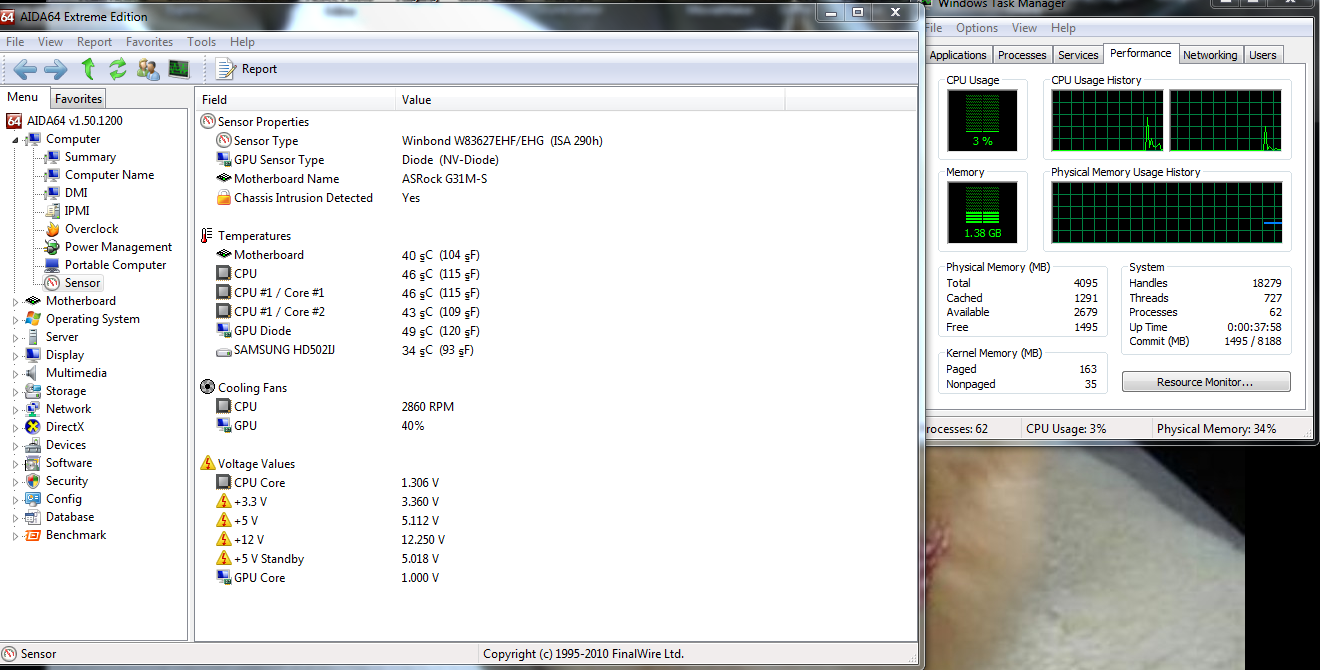Image resolution: width=1320 pixels, height=670 pixels.
Task: Open the Tools menu in AIDA64
Action: [201, 42]
